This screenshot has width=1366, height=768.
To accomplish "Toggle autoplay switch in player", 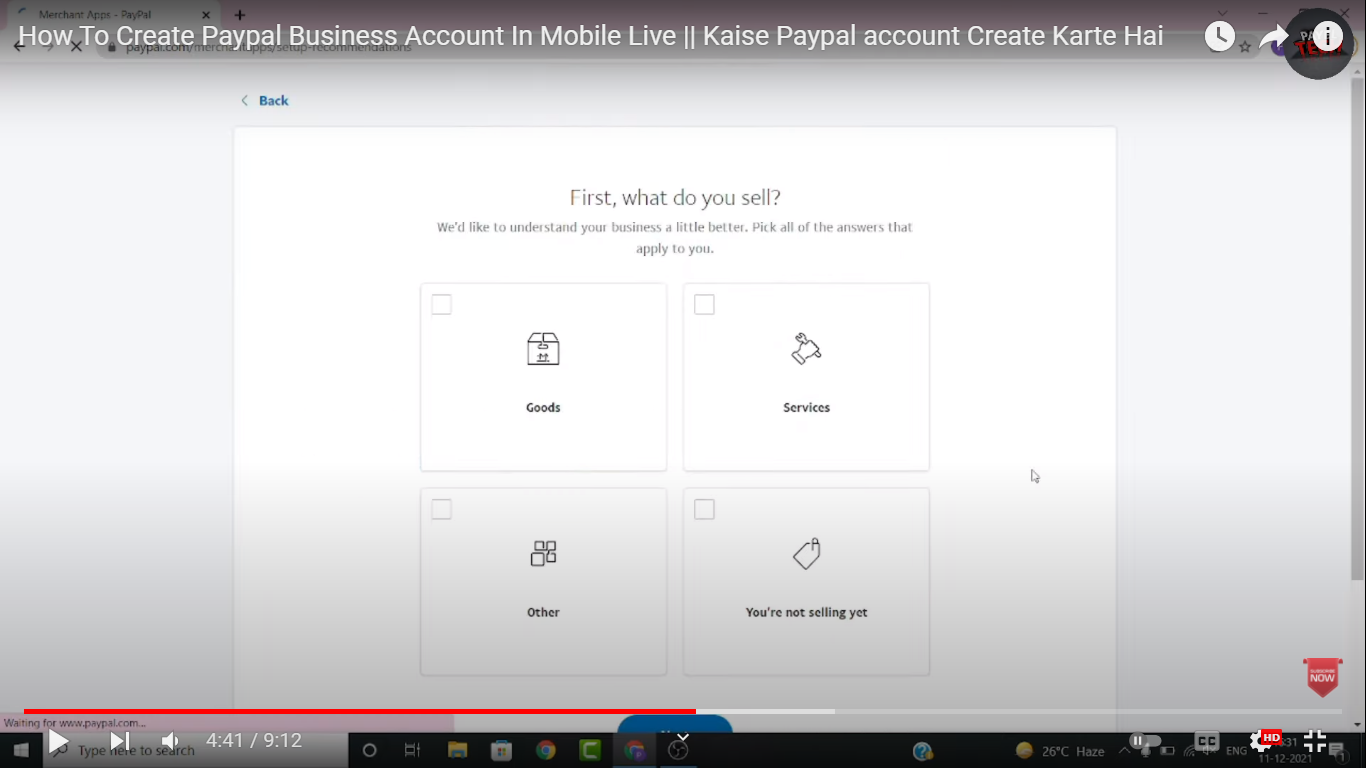I will click(x=1144, y=741).
